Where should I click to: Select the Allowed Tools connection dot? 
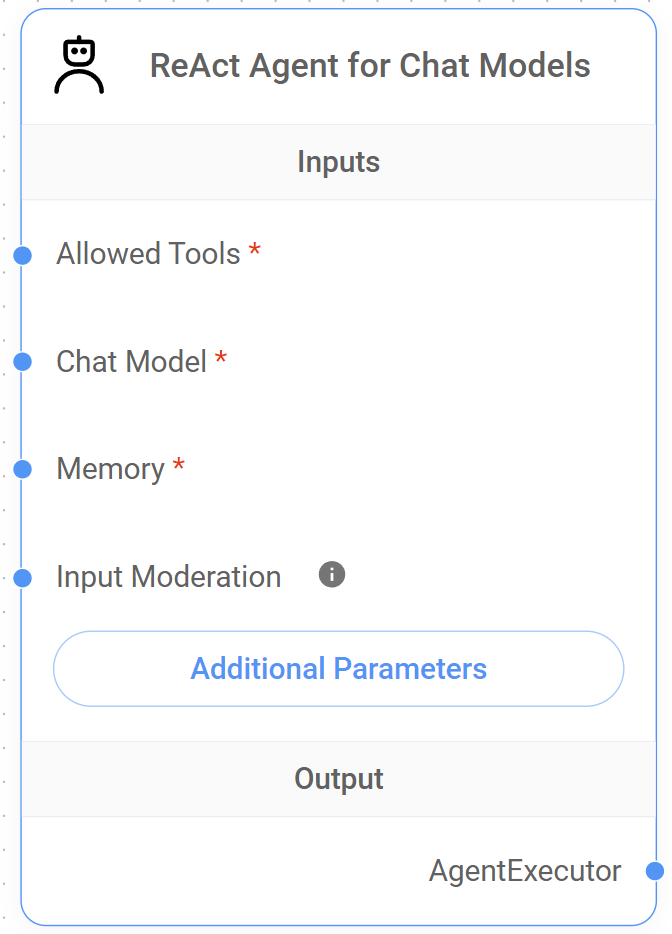(20, 255)
